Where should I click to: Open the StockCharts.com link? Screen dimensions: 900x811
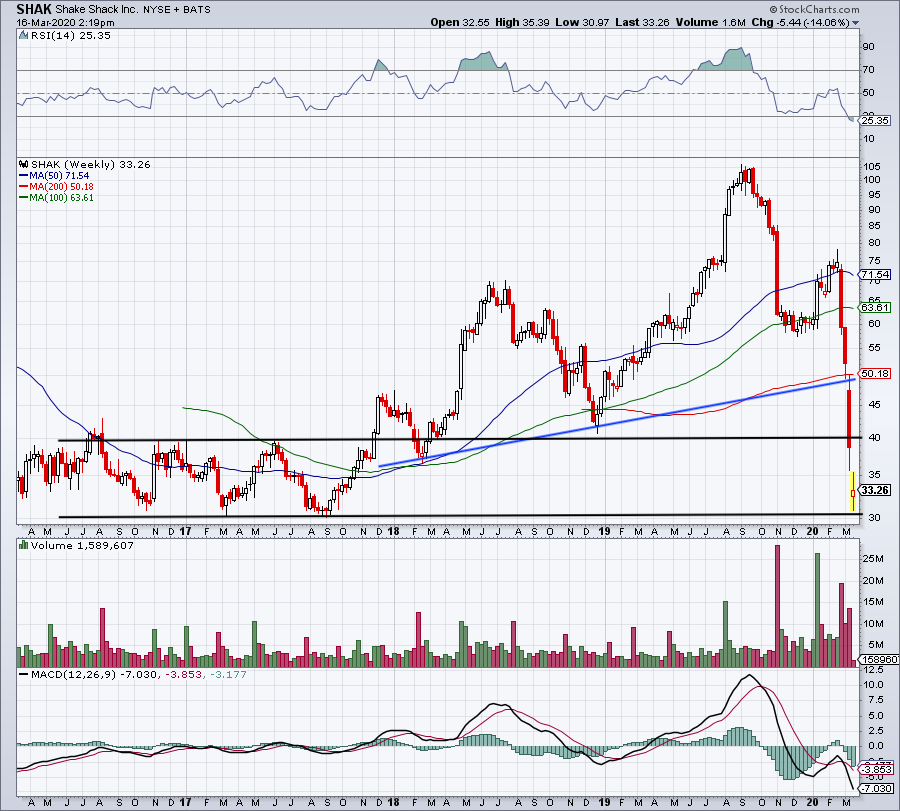pyautogui.click(x=818, y=9)
